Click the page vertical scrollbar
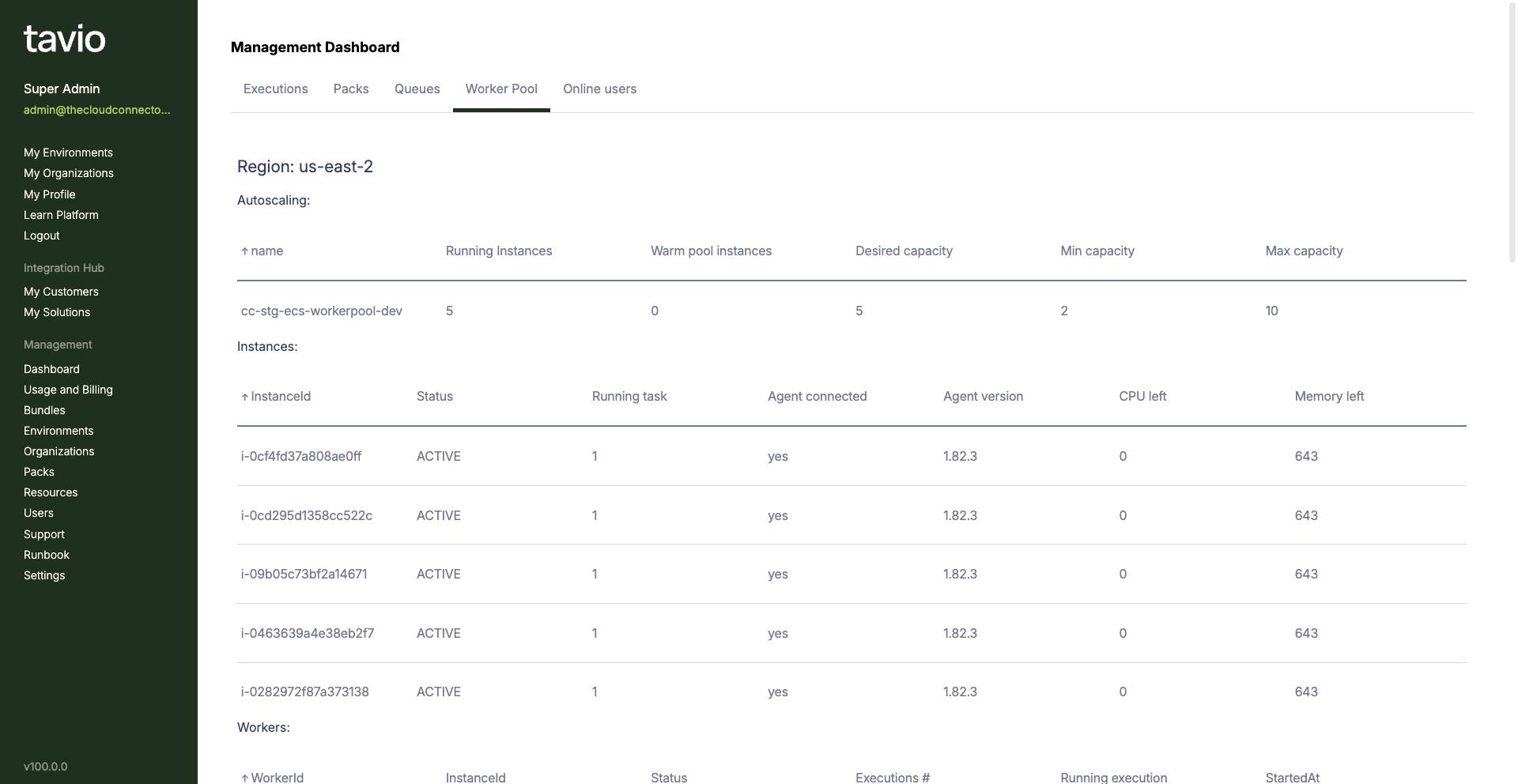 (1512, 131)
